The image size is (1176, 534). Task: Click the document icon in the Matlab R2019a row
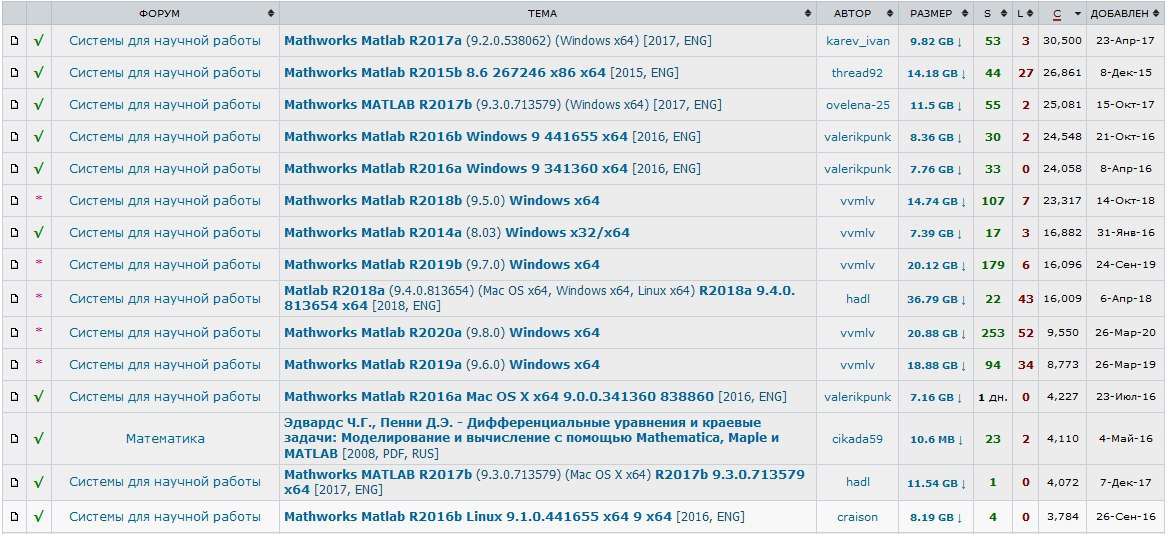pyautogui.click(x=14, y=364)
